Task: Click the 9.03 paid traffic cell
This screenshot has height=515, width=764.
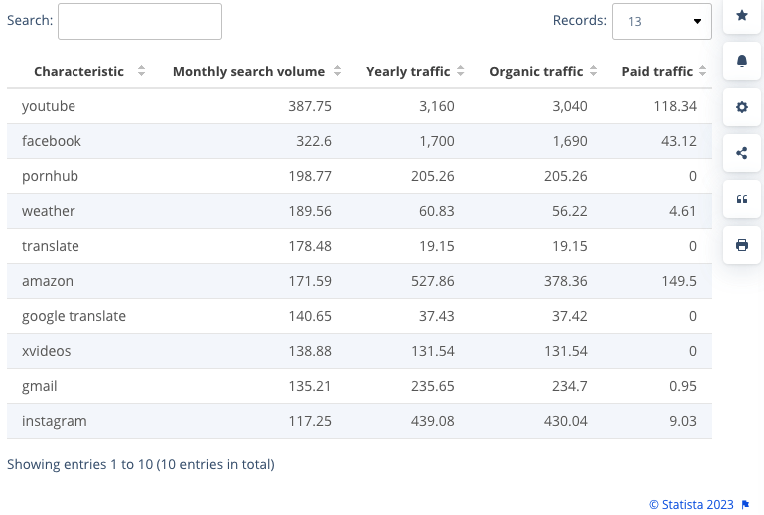Action: tap(683, 421)
